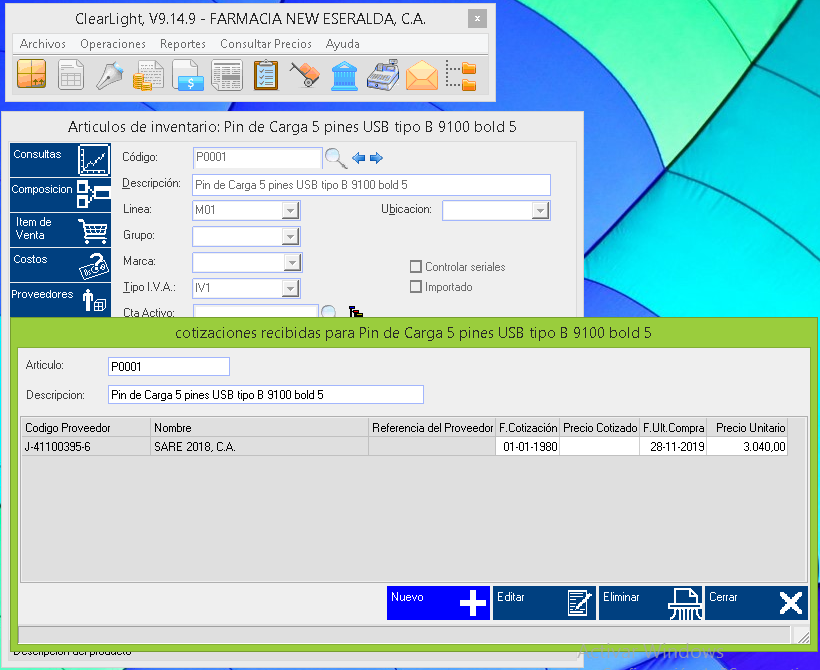Click the Nuevo button to add quotation
This screenshot has height=670, width=820.
click(438, 603)
